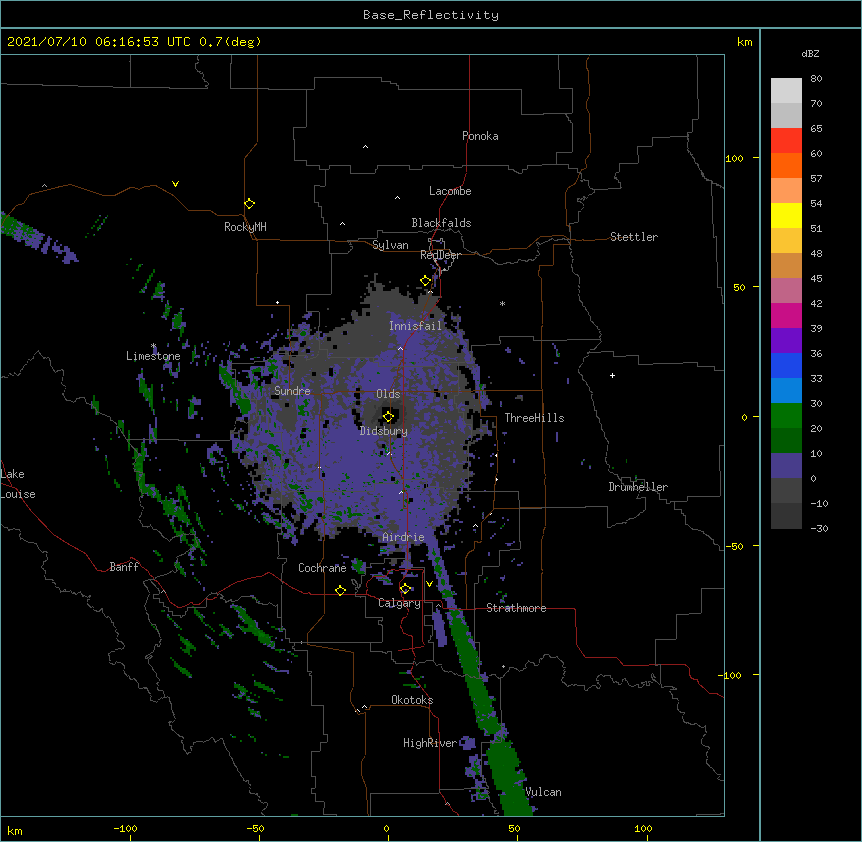Click the HighRiver label

430,743
